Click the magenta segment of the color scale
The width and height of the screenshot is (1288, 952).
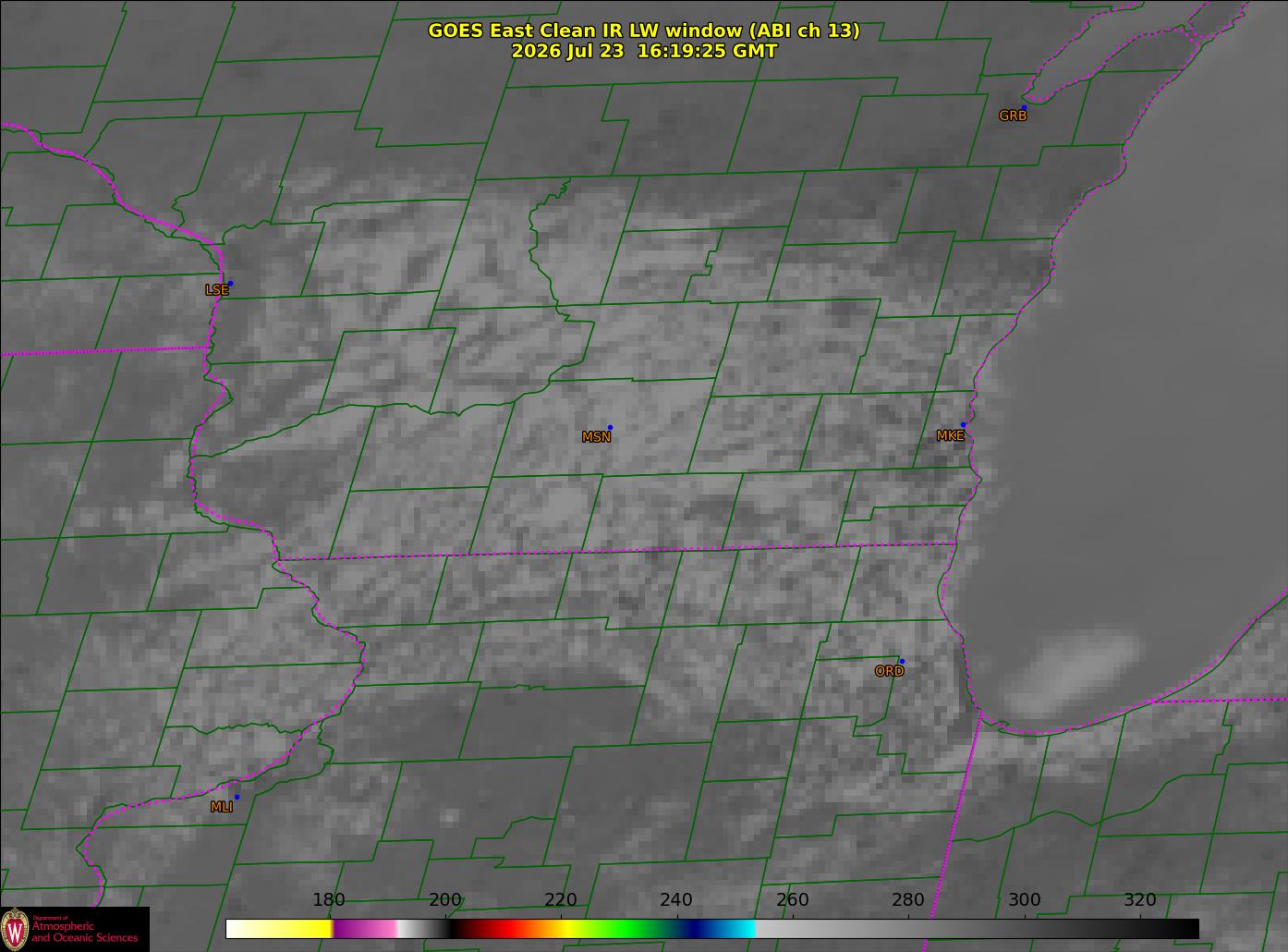pyautogui.click(x=365, y=928)
